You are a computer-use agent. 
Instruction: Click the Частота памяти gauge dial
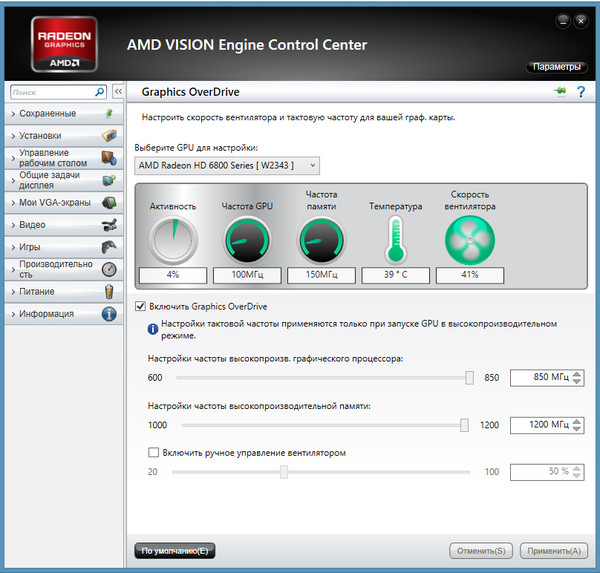[321, 240]
